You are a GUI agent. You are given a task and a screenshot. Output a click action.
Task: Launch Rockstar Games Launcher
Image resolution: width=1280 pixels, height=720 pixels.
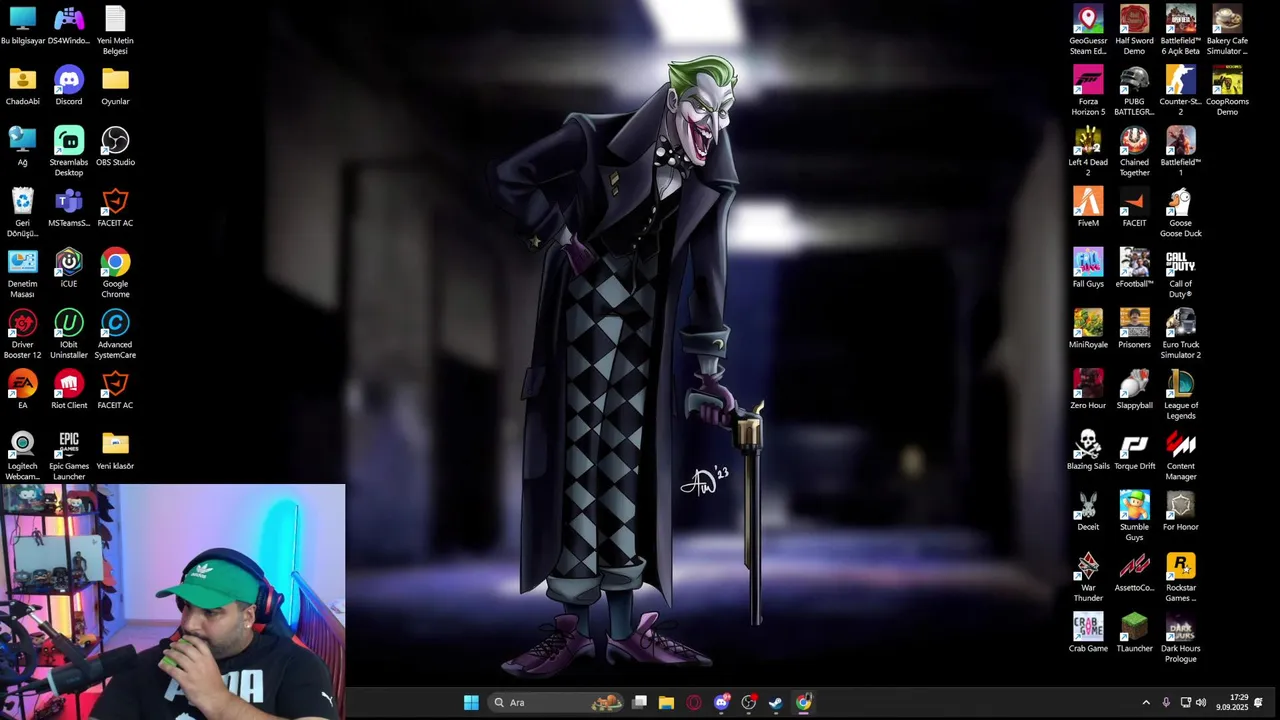1181,578
